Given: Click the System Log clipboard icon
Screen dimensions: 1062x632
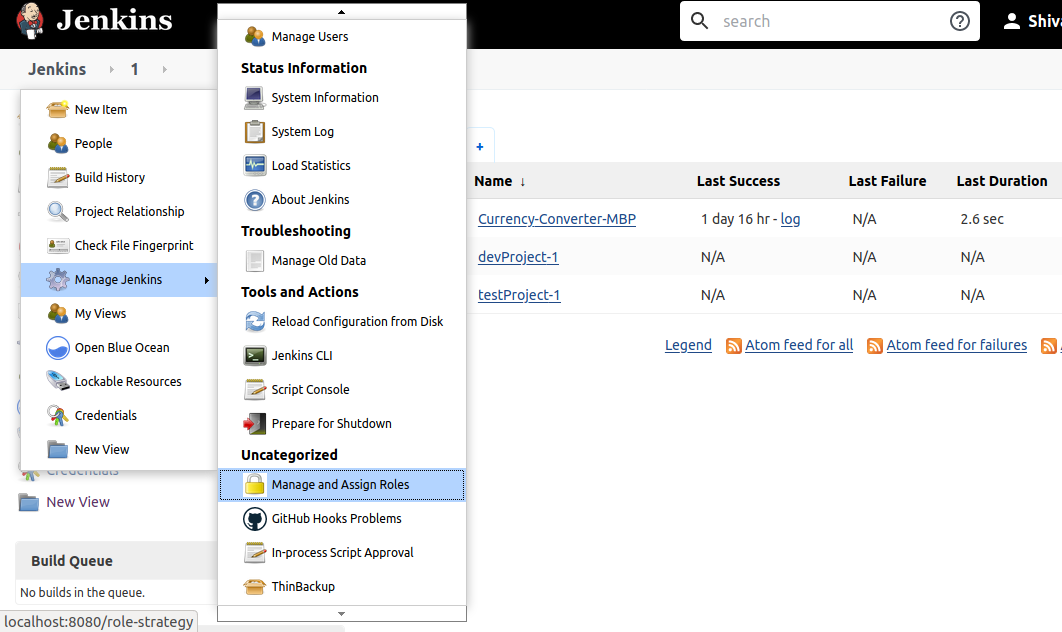Looking at the screenshot, I should pos(255,131).
